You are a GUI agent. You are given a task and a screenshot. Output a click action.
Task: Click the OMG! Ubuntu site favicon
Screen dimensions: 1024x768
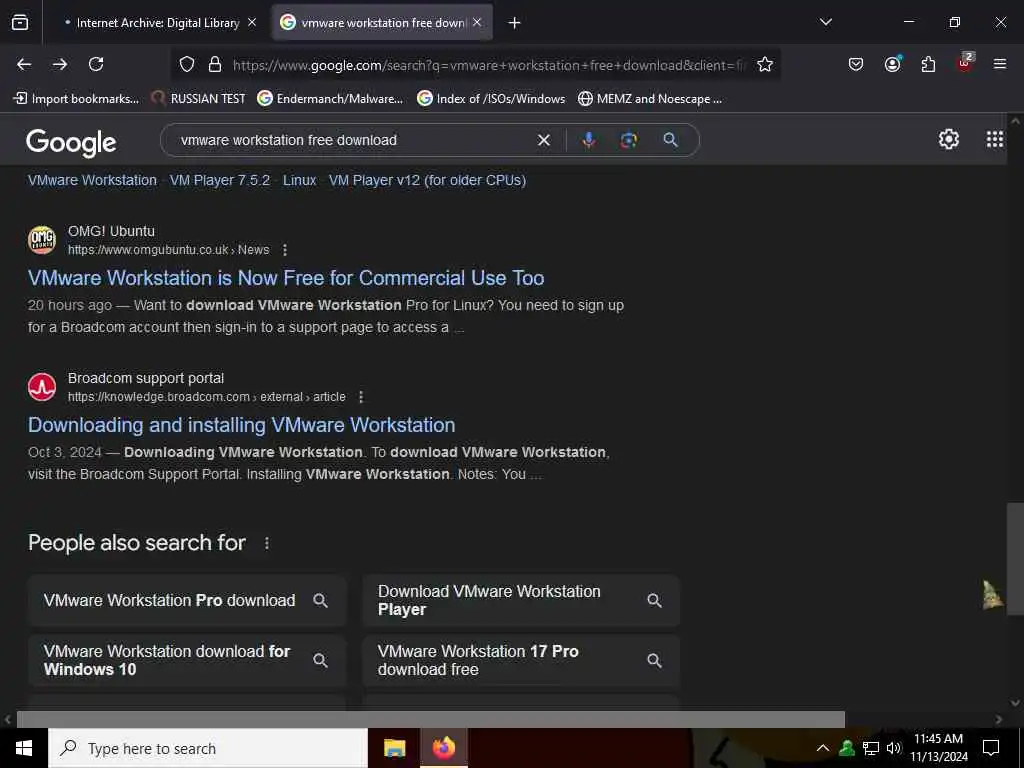click(42, 240)
